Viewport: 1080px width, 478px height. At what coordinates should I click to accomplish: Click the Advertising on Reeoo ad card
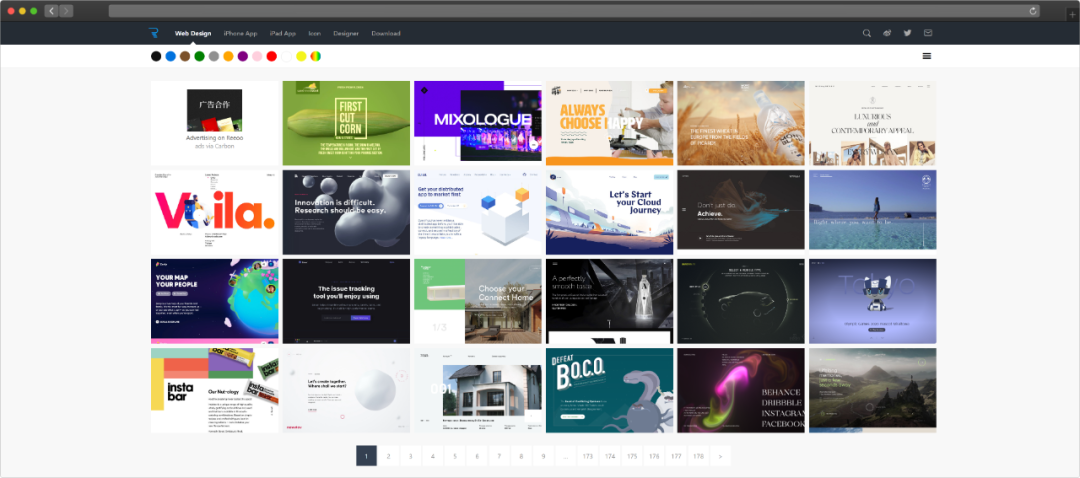pos(215,123)
